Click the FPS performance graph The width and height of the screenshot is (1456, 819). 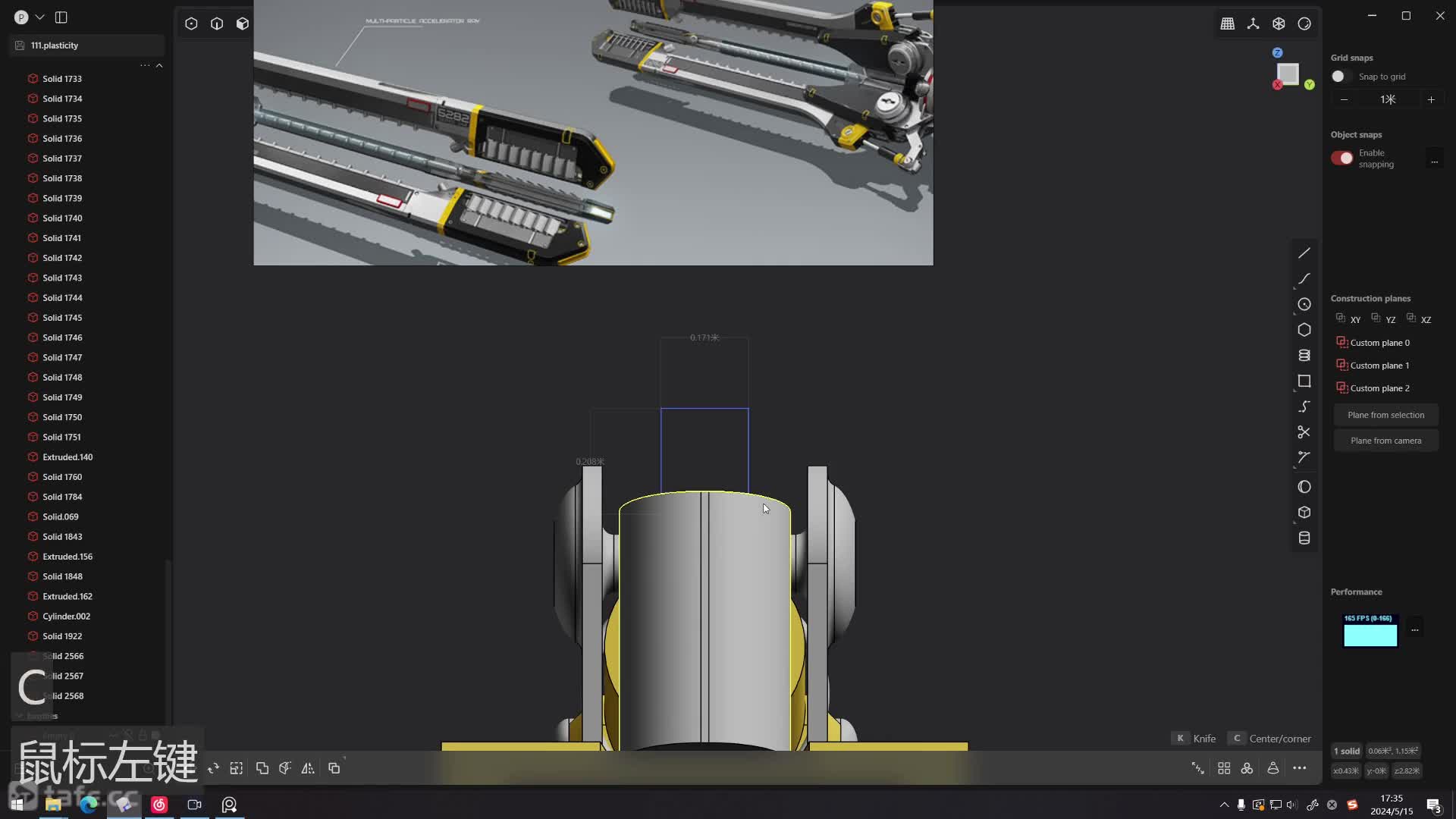coord(1370,630)
